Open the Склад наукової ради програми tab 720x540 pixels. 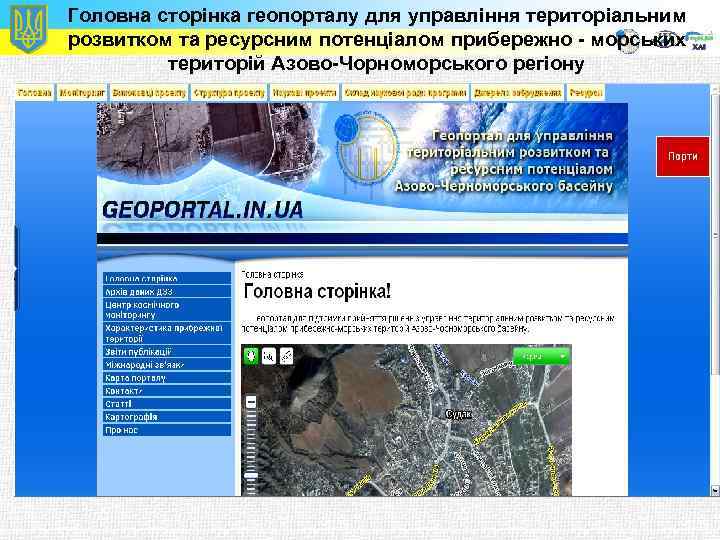click(x=405, y=93)
